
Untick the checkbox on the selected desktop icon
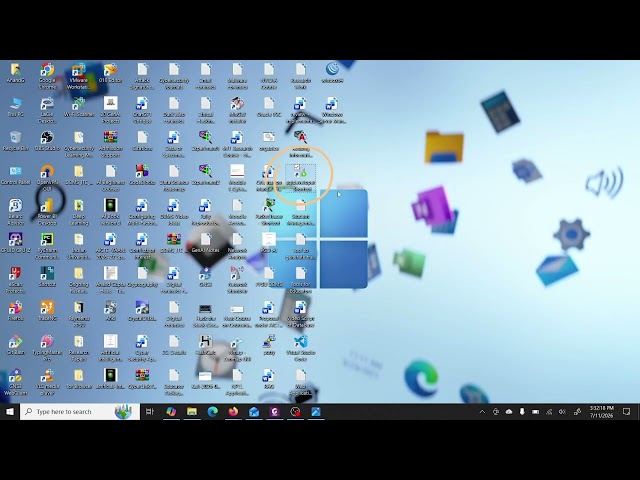point(297,167)
